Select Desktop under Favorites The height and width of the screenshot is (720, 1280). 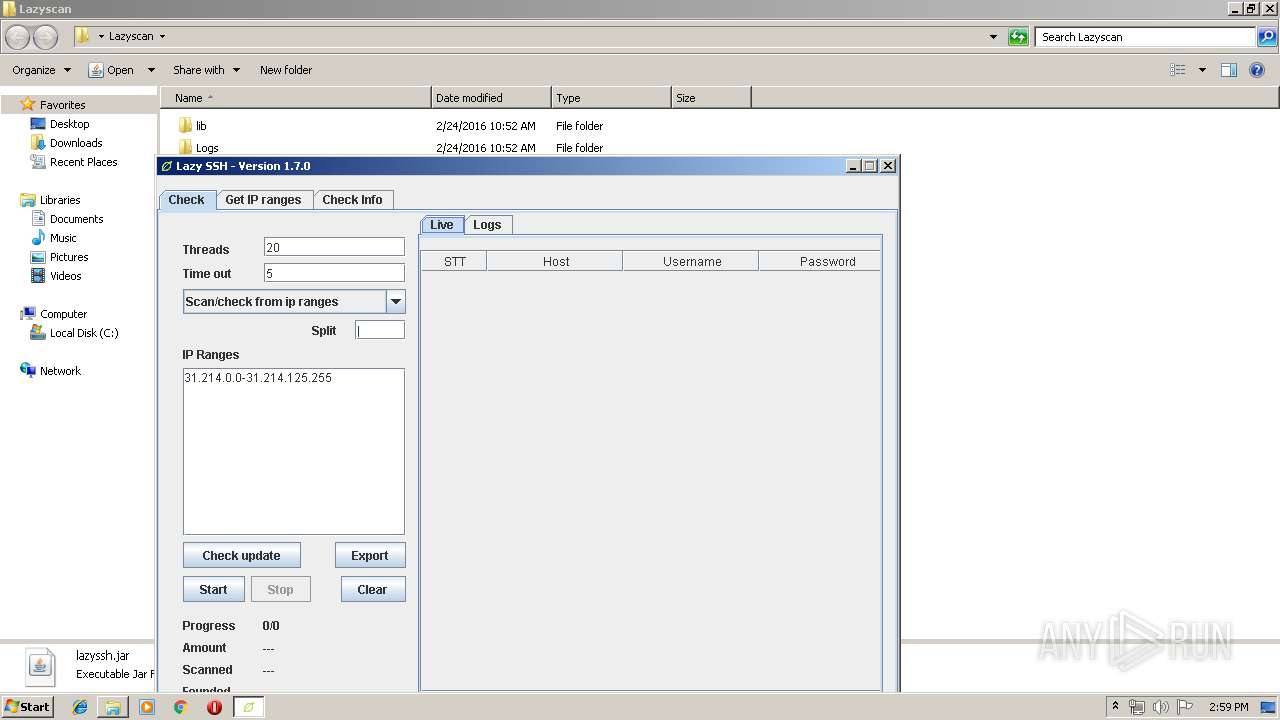point(69,124)
